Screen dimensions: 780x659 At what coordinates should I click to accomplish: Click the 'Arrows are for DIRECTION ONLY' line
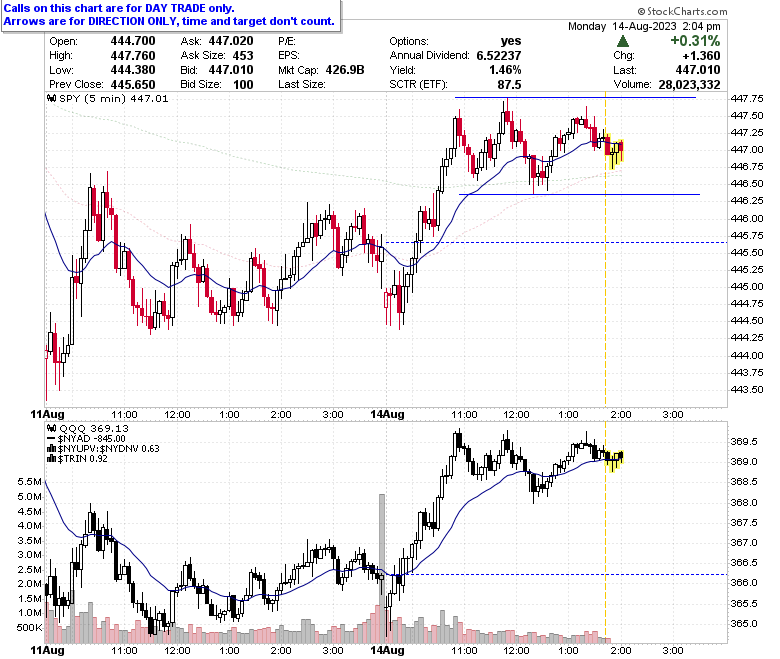(x=169, y=21)
